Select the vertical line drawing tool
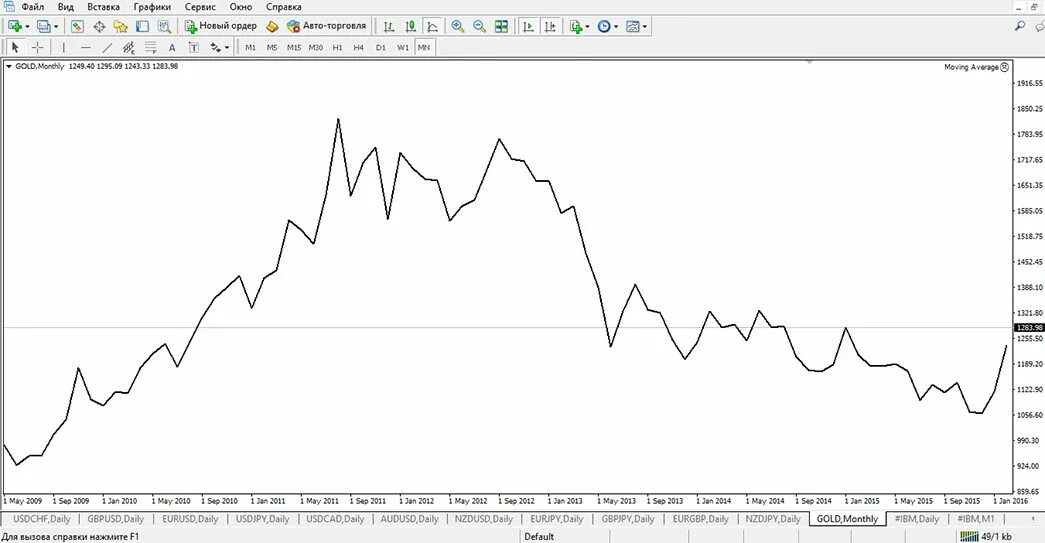The image size is (1045, 543). 63,47
